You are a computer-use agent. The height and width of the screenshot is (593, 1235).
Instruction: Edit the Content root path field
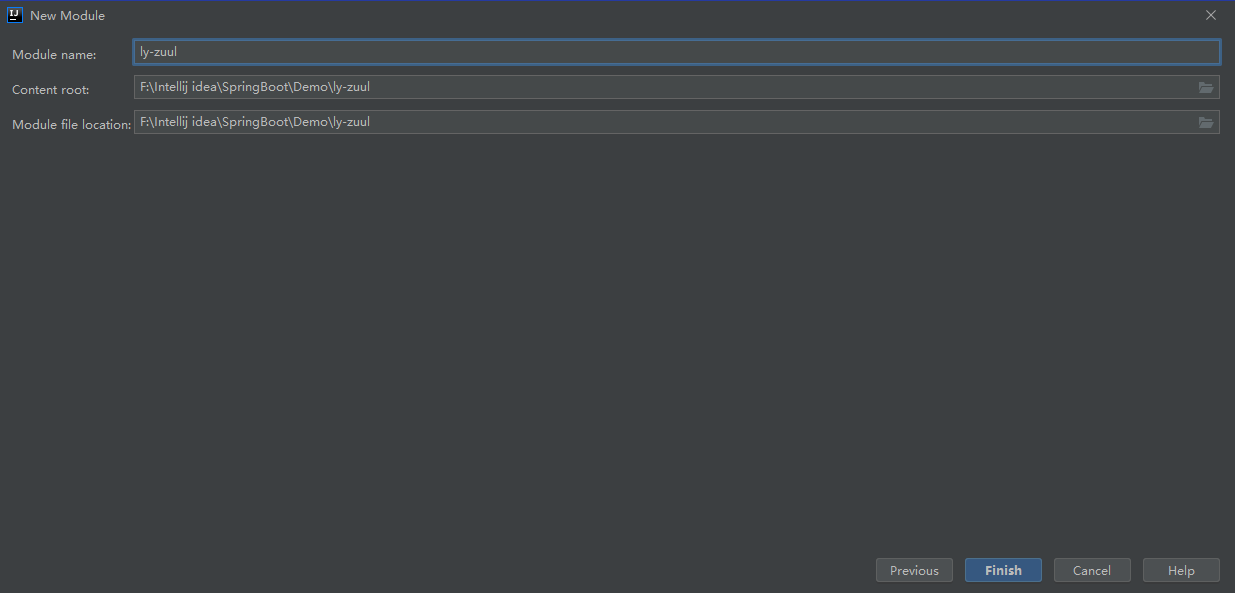point(665,87)
